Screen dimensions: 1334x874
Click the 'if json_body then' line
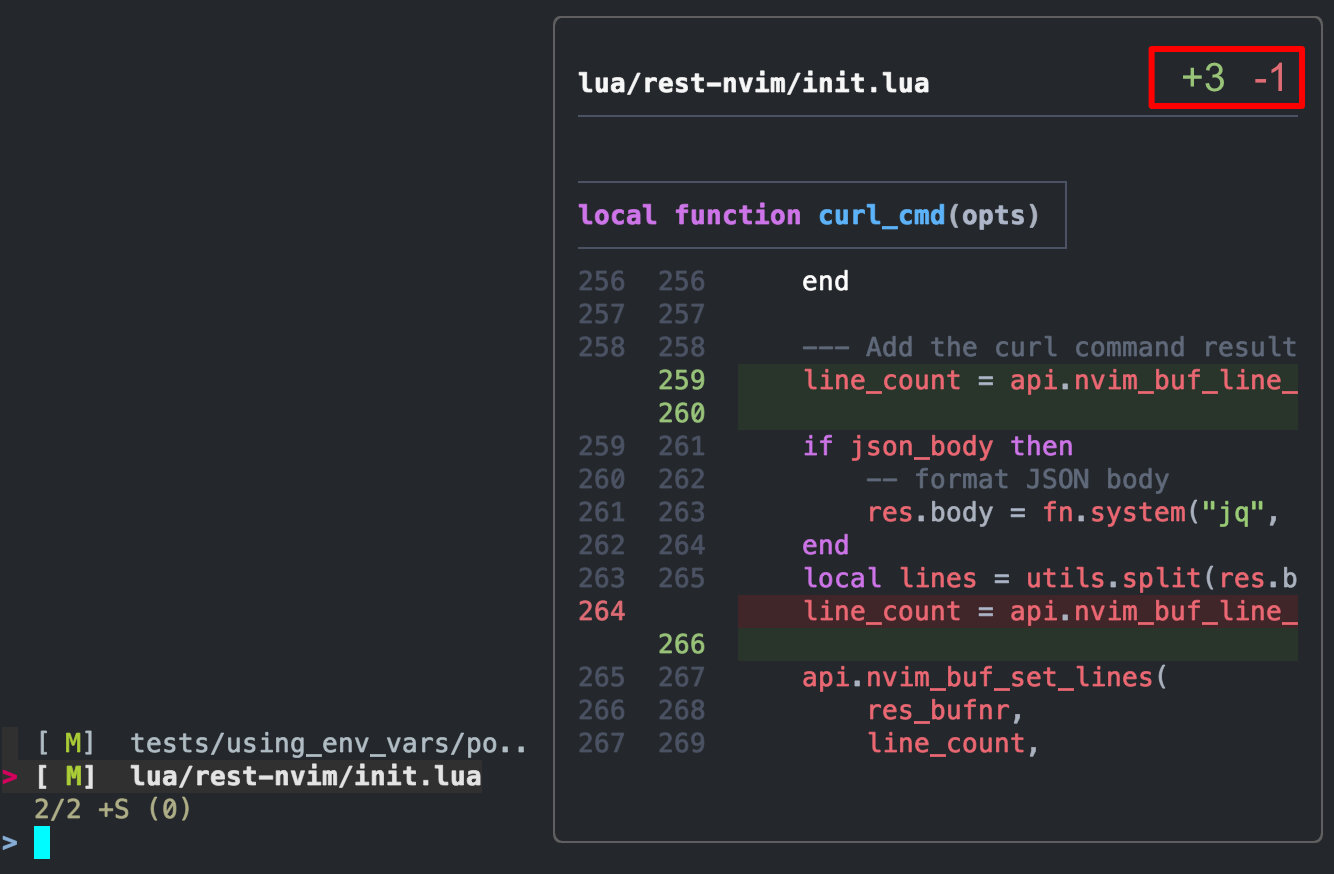point(938,446)
